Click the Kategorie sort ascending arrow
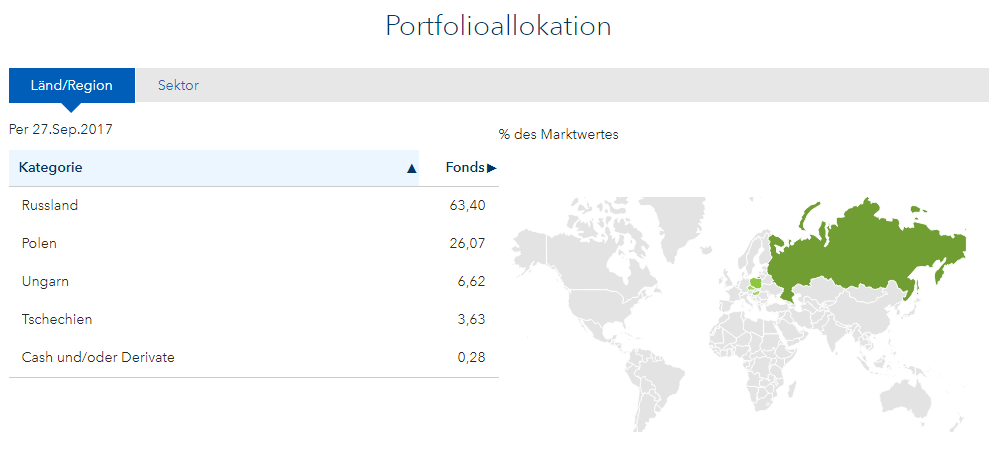Viewport: 1005px width, 455px height. tap(411, 169)
